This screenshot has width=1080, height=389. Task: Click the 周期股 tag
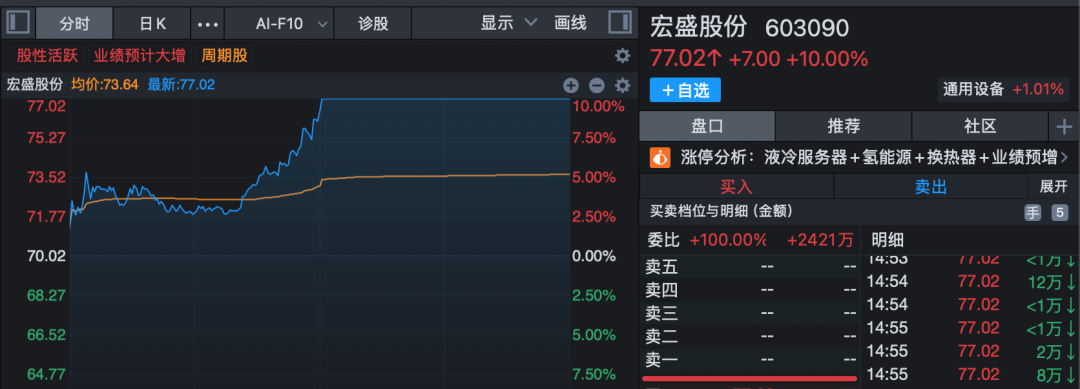224,56
